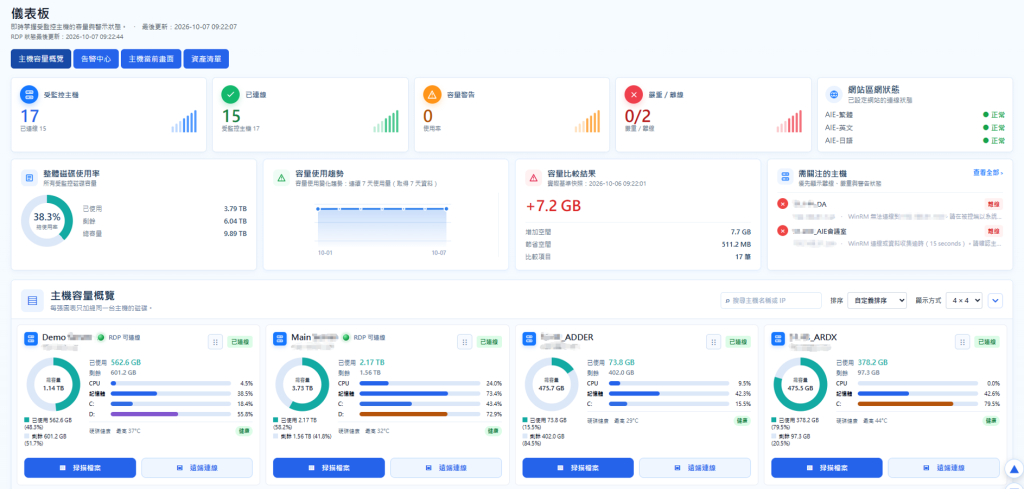Screen dimensions: 1024x489
Task: Click the blue server icon beside 受監控主機
Action: (29, 95)
